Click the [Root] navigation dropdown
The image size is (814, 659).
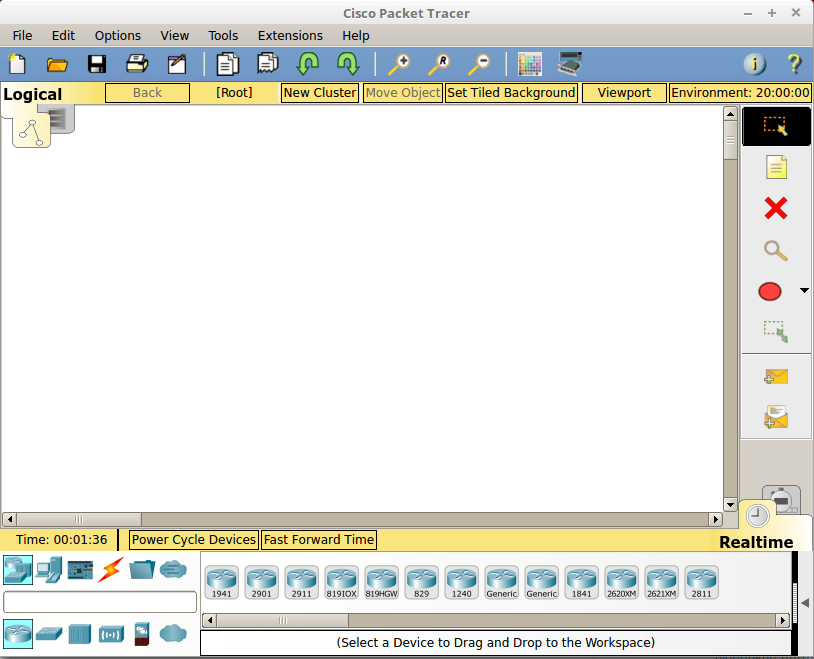(x=233, y=92)
